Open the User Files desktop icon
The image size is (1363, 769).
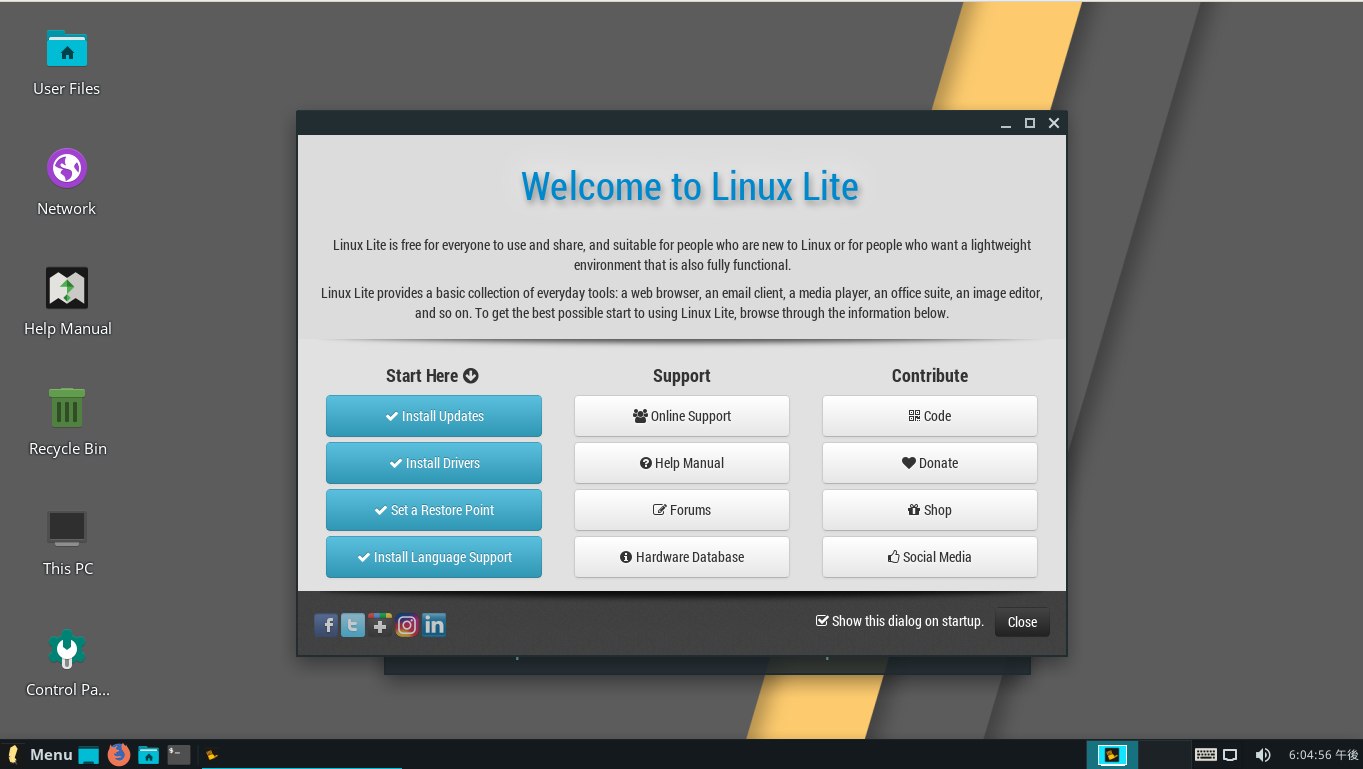pos(67,62)
